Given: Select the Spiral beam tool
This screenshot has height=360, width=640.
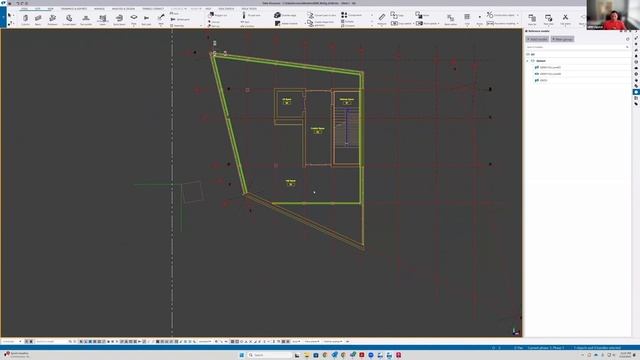Looking at the screenshot, I should [x=119, y=19].
